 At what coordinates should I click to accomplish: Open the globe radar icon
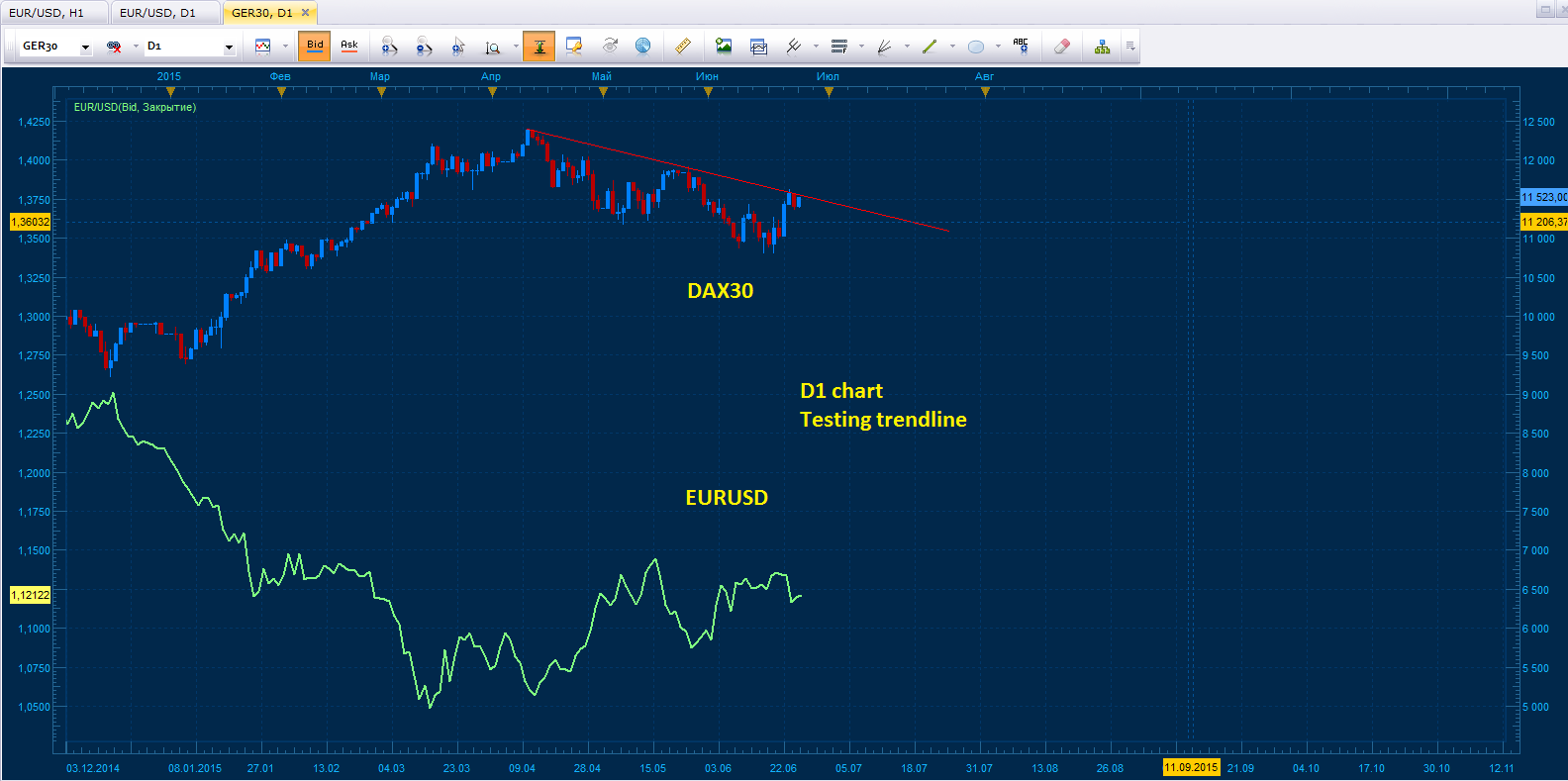coord(643,46)
